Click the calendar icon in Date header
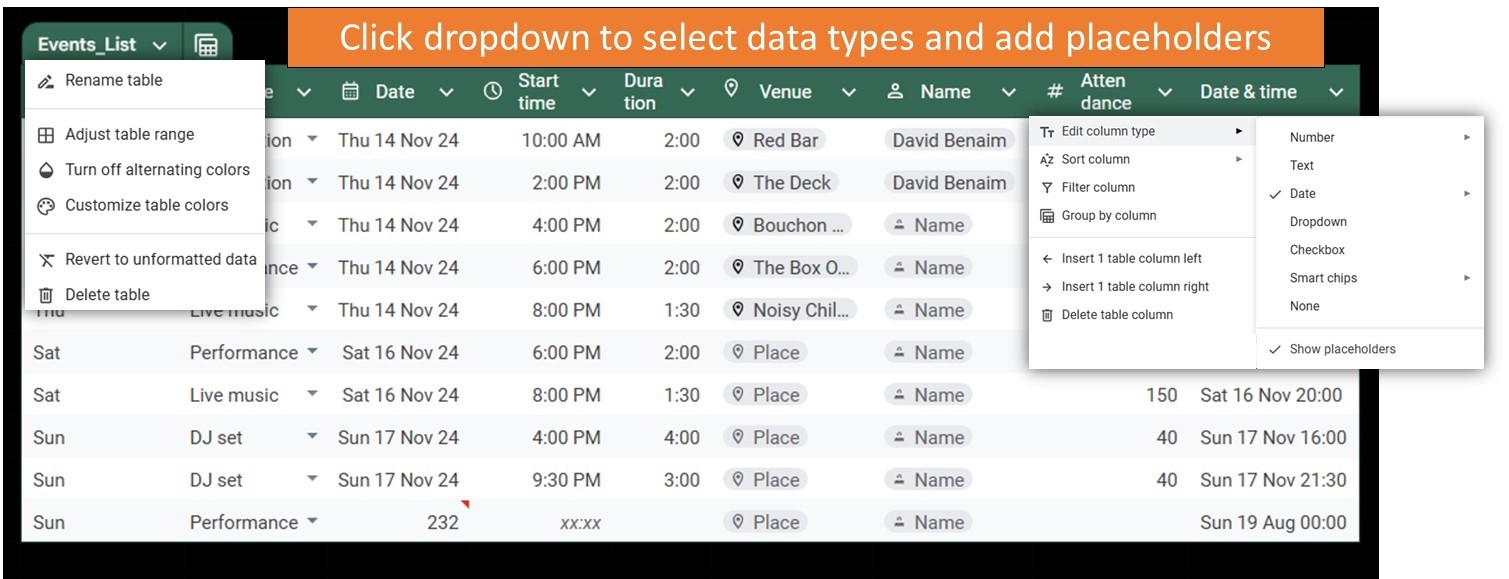 (x=350, y=92)
